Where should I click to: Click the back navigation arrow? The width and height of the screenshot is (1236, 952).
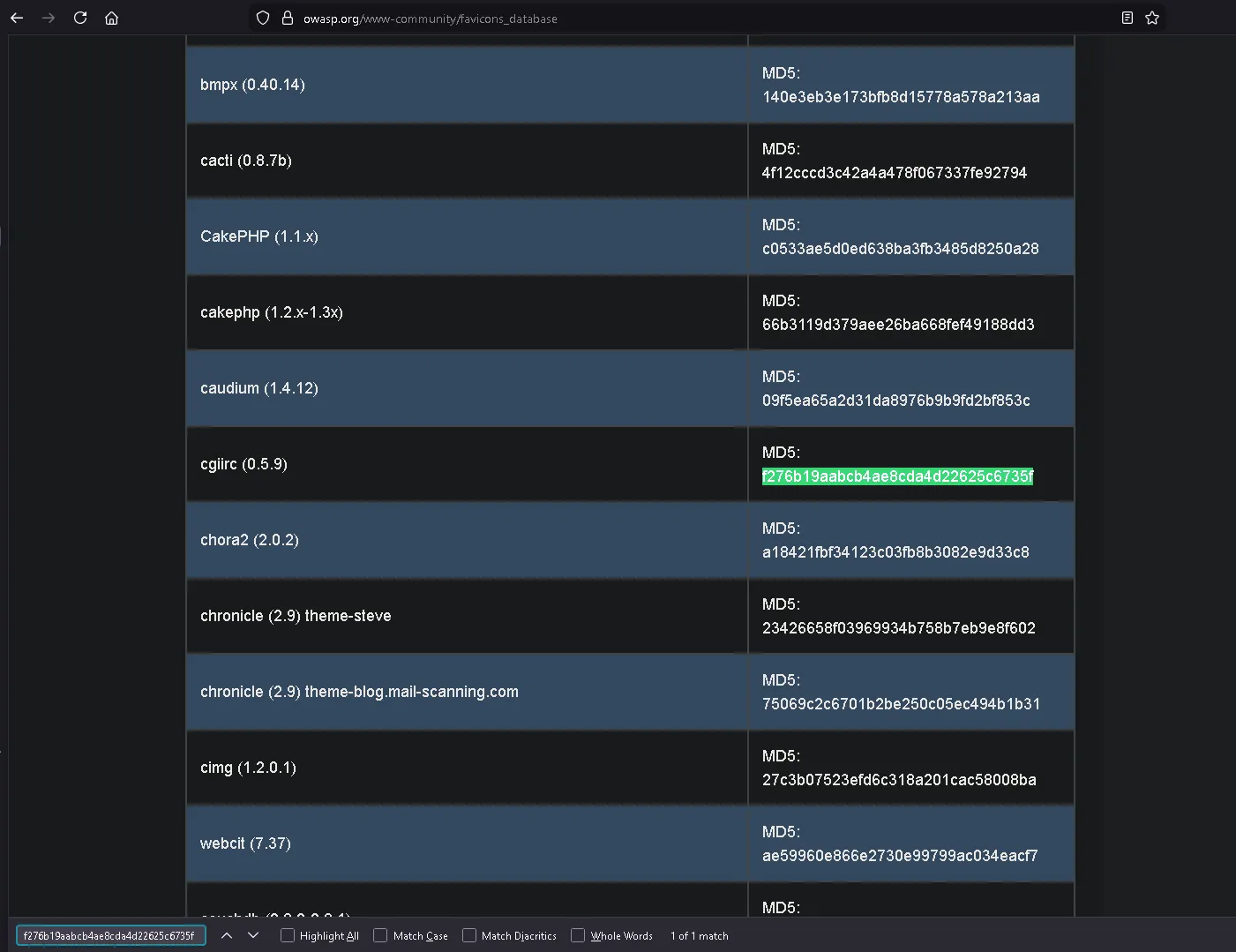[x=16, y=18]
